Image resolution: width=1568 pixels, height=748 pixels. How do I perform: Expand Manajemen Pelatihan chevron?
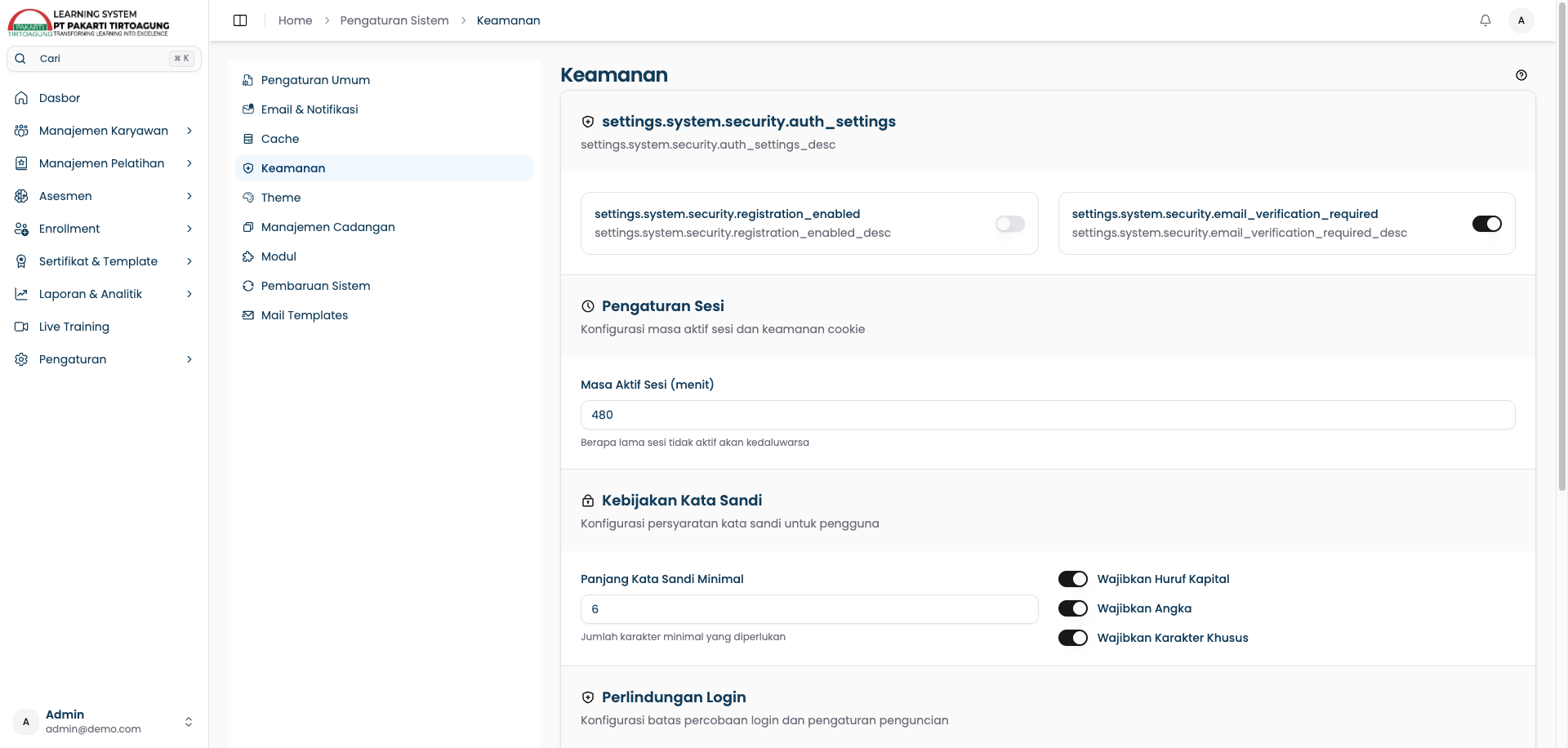pyautogui.click(x=189, y=163)
